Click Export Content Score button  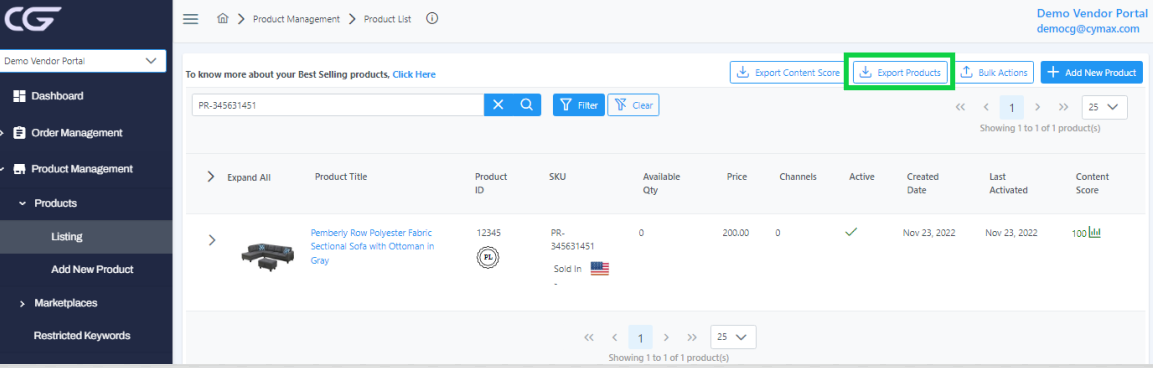pyautogui.click(x=788, y=72)
